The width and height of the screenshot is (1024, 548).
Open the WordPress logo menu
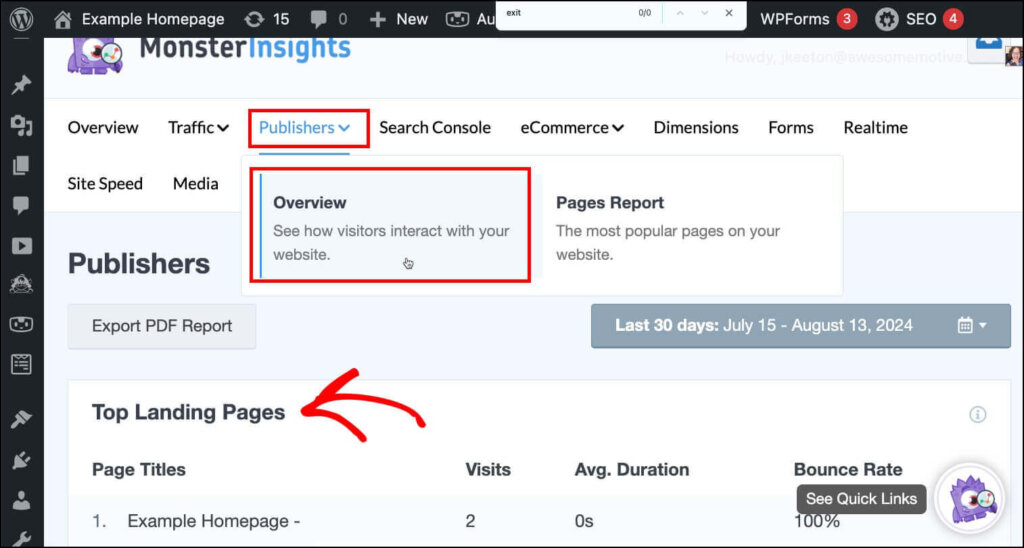point(22,18)
